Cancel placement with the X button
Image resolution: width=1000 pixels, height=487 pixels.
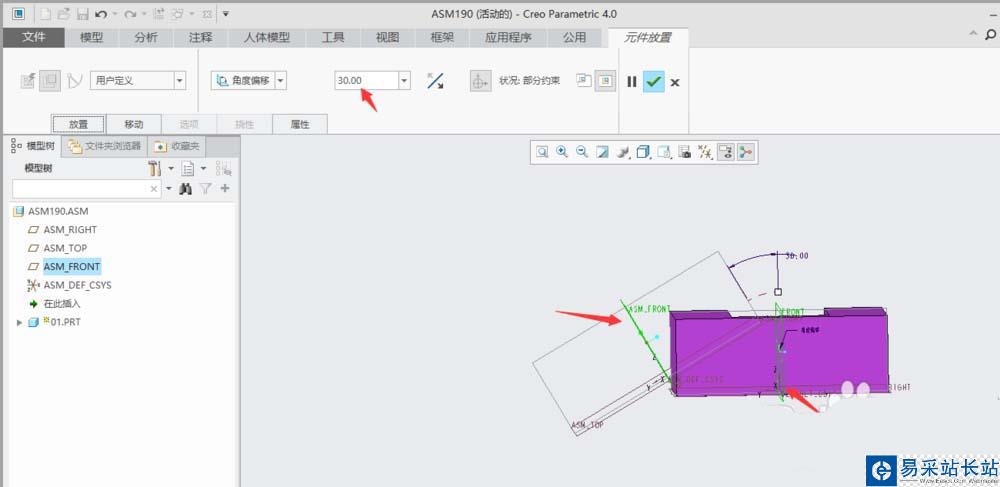pos(675,82)
